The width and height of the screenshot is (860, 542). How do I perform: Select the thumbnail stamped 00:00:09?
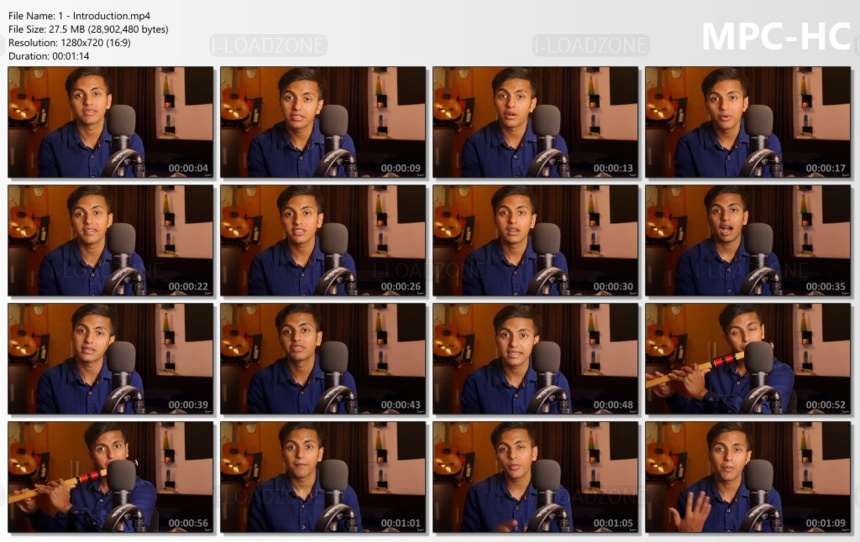323,122
